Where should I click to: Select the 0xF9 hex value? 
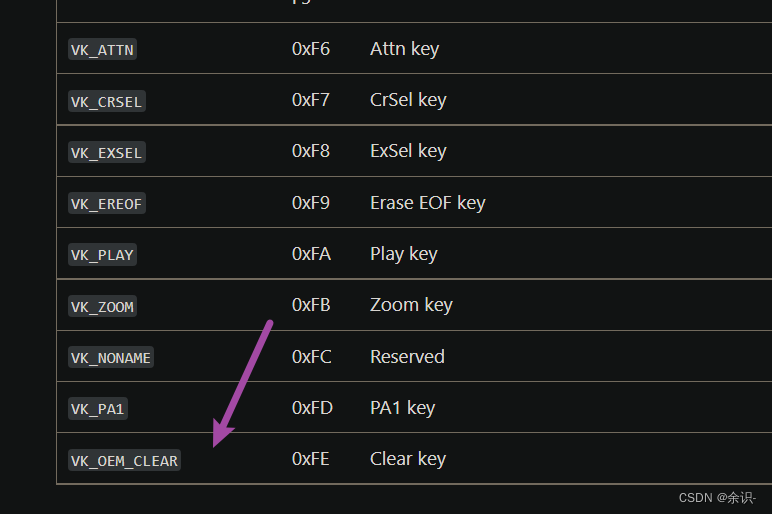pyautogui.click(x=311, y=203)
